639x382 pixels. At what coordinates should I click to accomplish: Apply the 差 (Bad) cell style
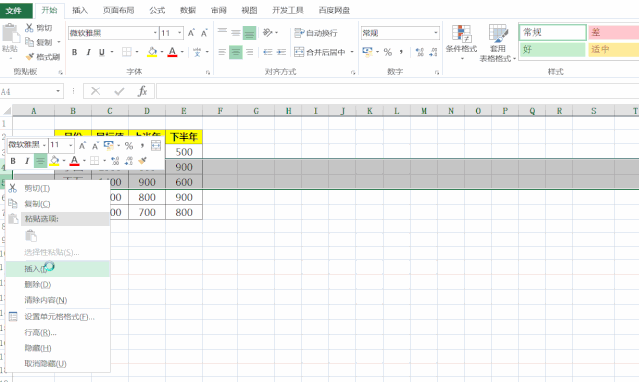tap(613, 32)
